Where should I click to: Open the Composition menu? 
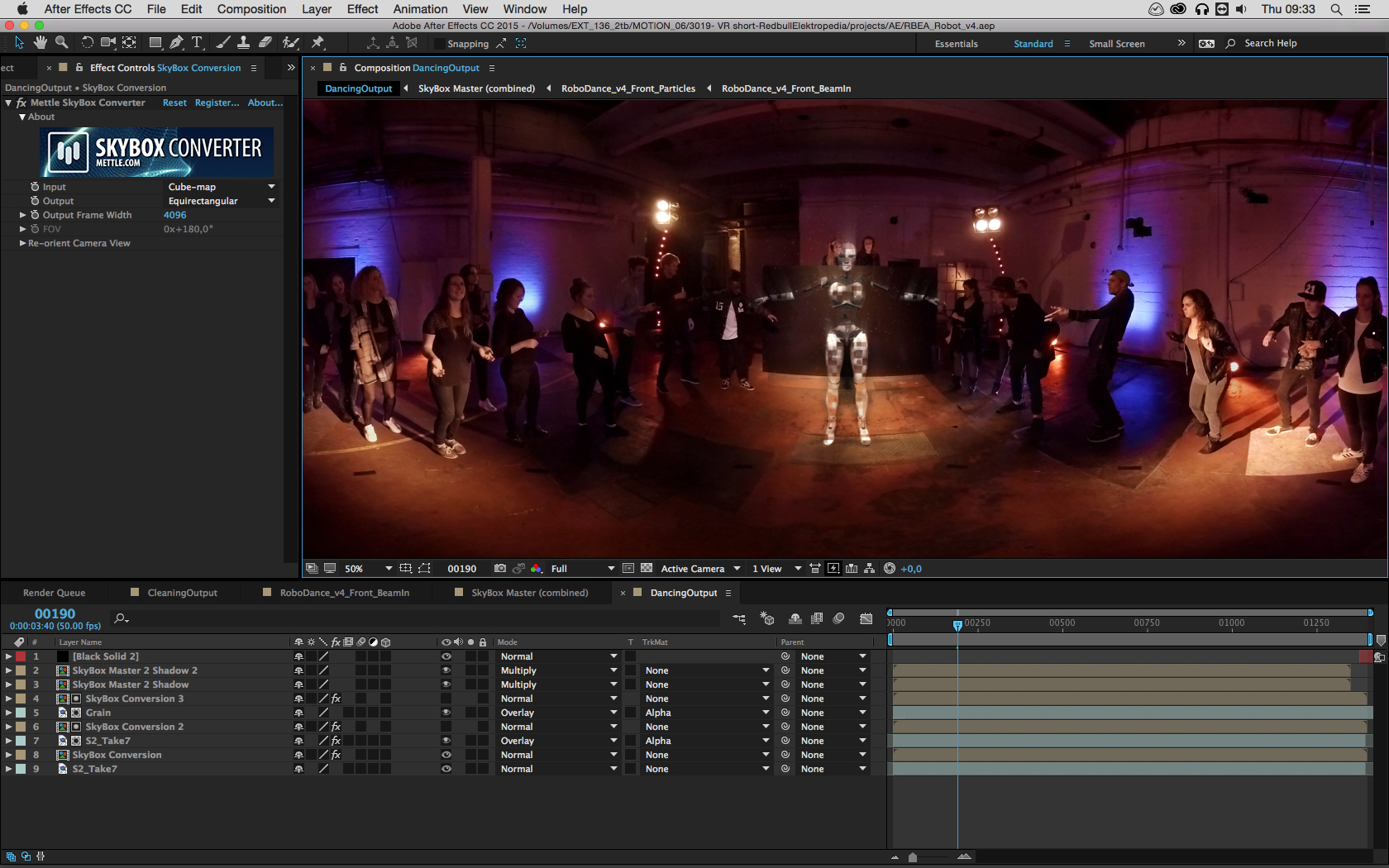point(251,9)
